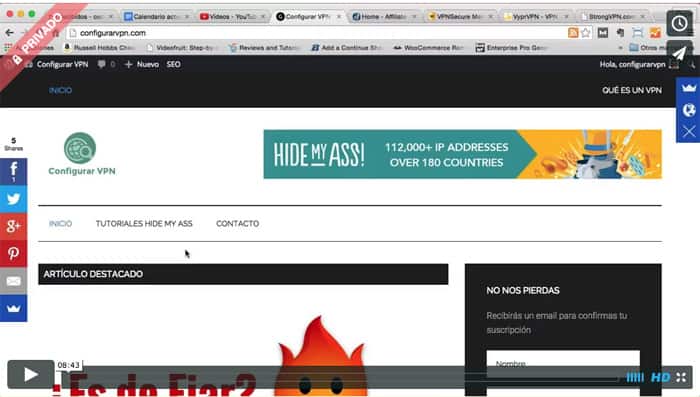Toggle HD video quality
The width and height of the screenshot is (700, 397).
pos(660,378)
